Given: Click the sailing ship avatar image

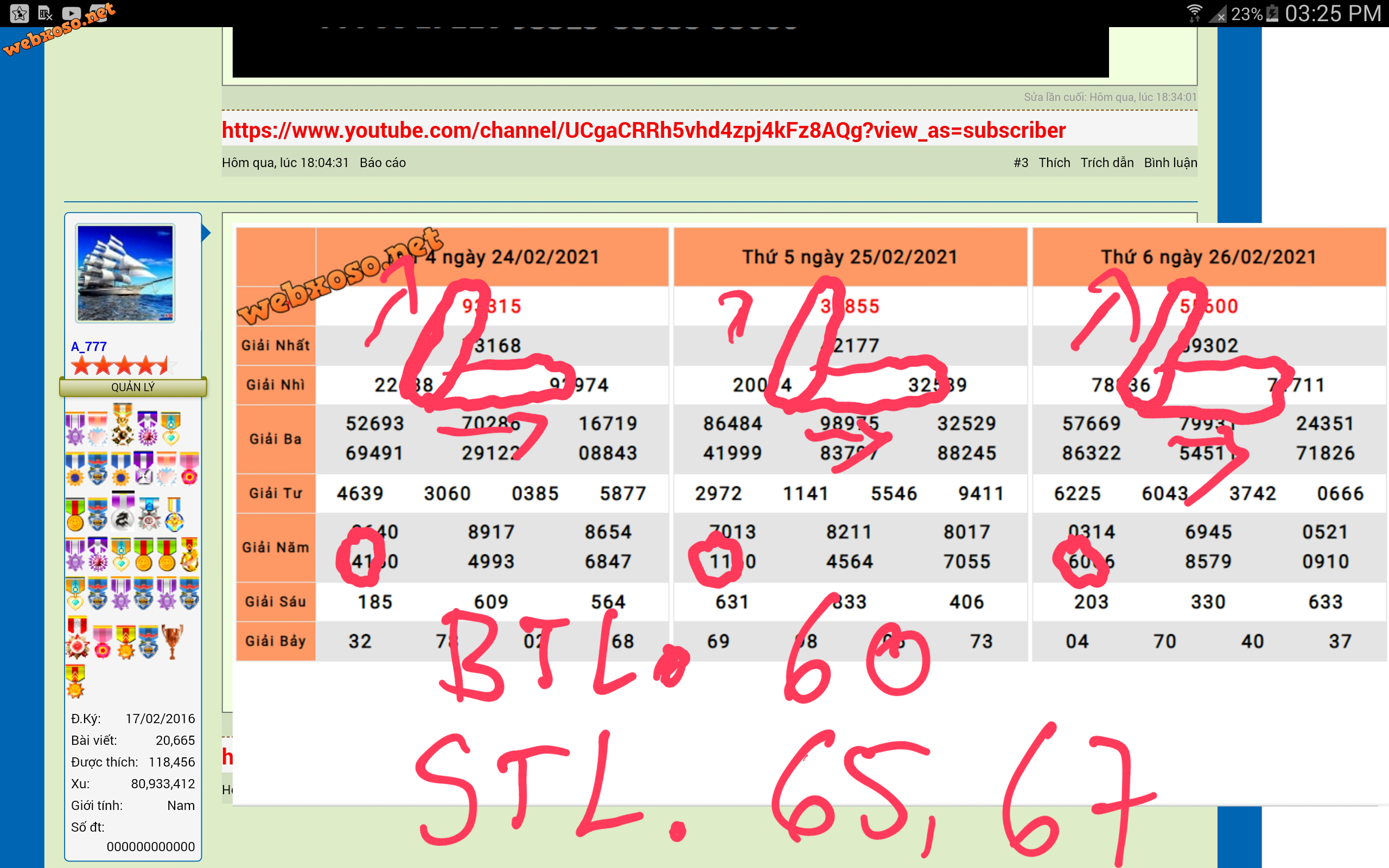Looking at the screenshot, I should (x=125, y=273).
